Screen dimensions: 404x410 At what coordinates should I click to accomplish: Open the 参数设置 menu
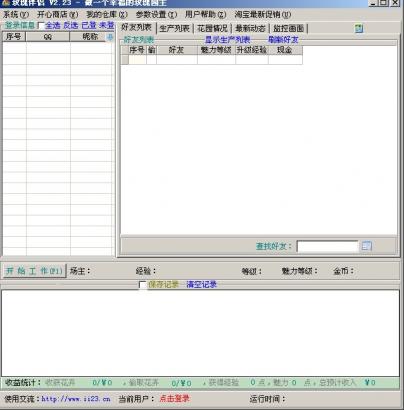(x=156, y=15)
